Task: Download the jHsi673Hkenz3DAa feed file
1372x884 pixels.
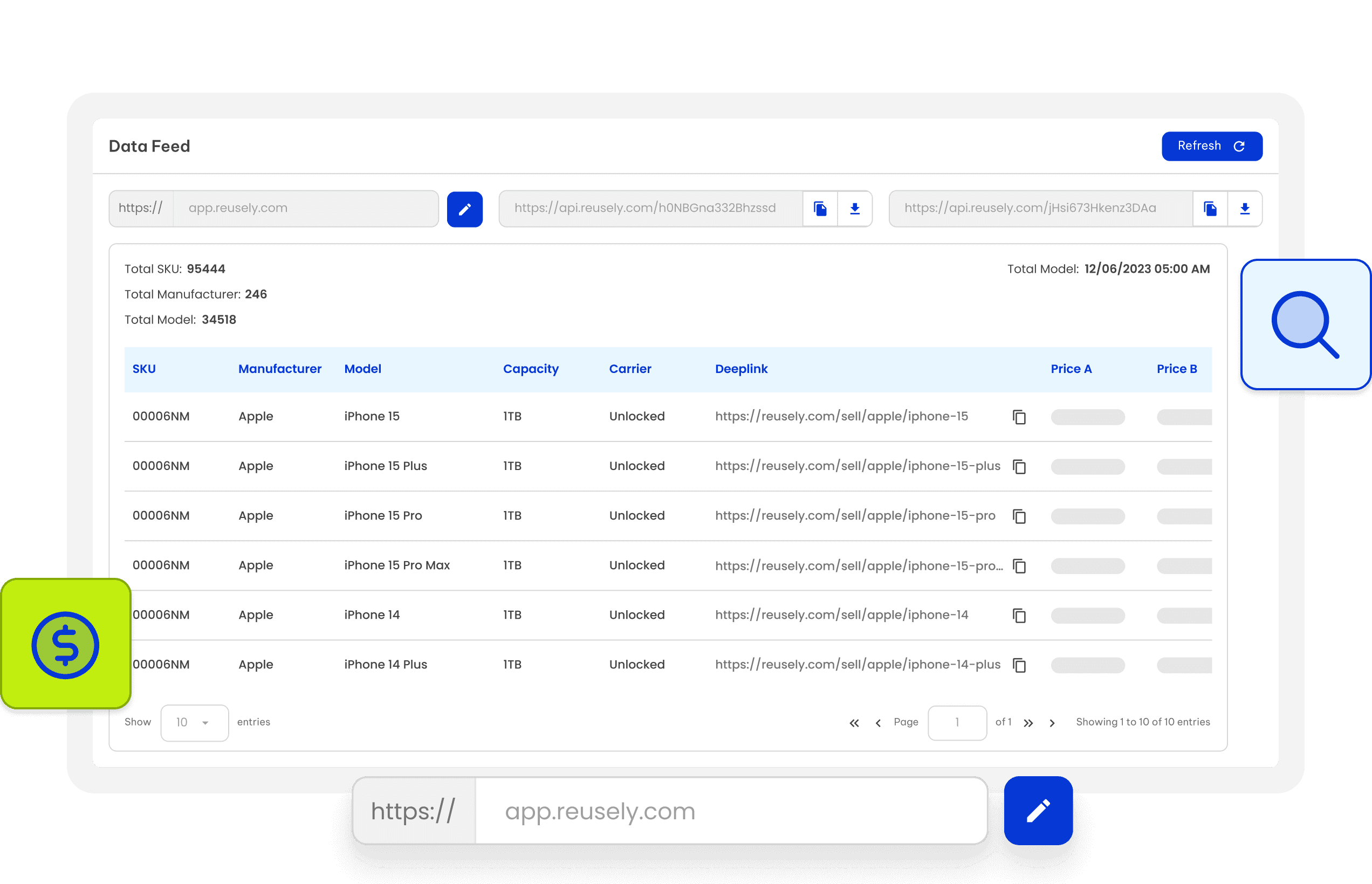Action: click(x=1245, y=209)
